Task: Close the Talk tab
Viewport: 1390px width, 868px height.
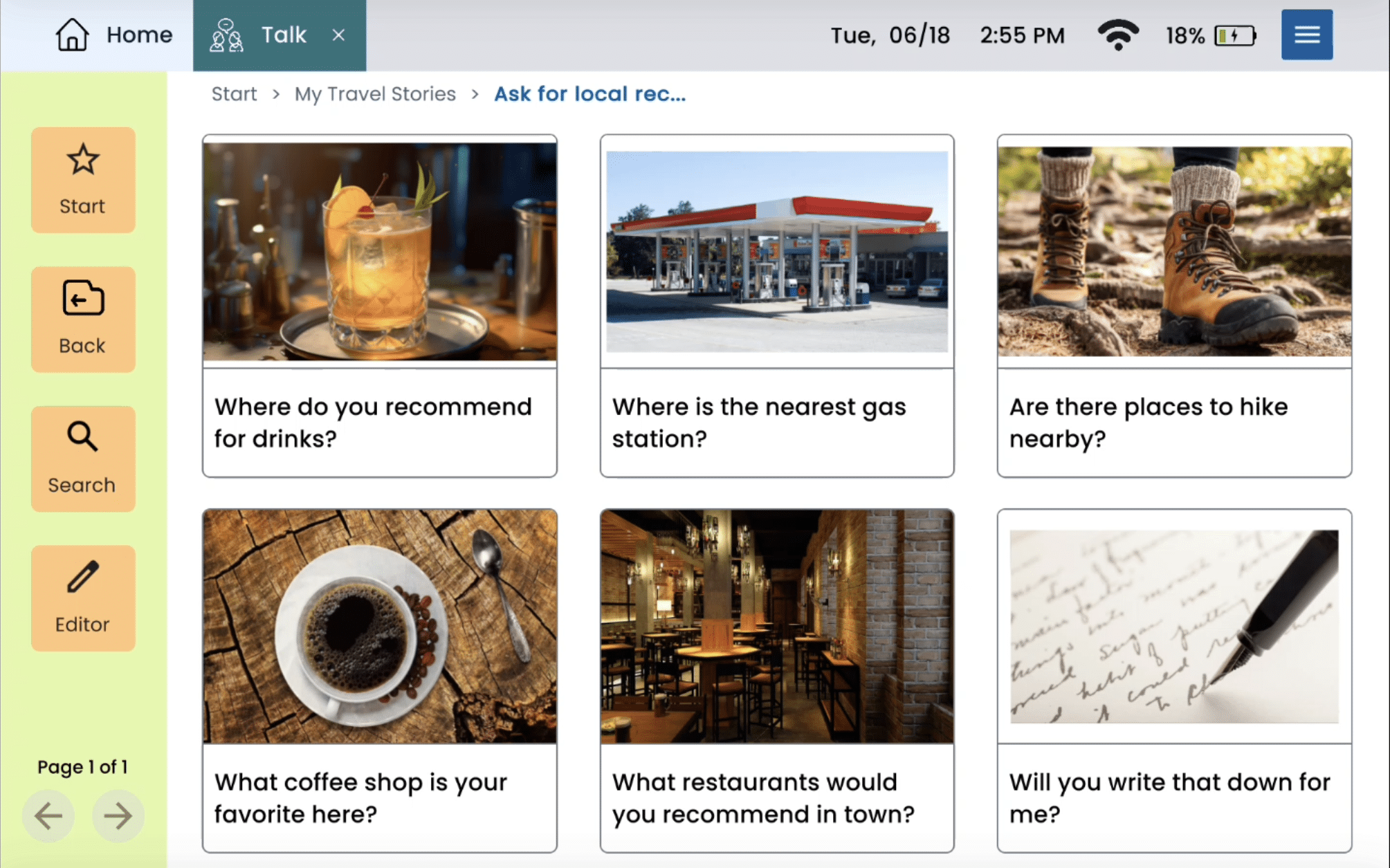Action: click(x=338, y=35)
